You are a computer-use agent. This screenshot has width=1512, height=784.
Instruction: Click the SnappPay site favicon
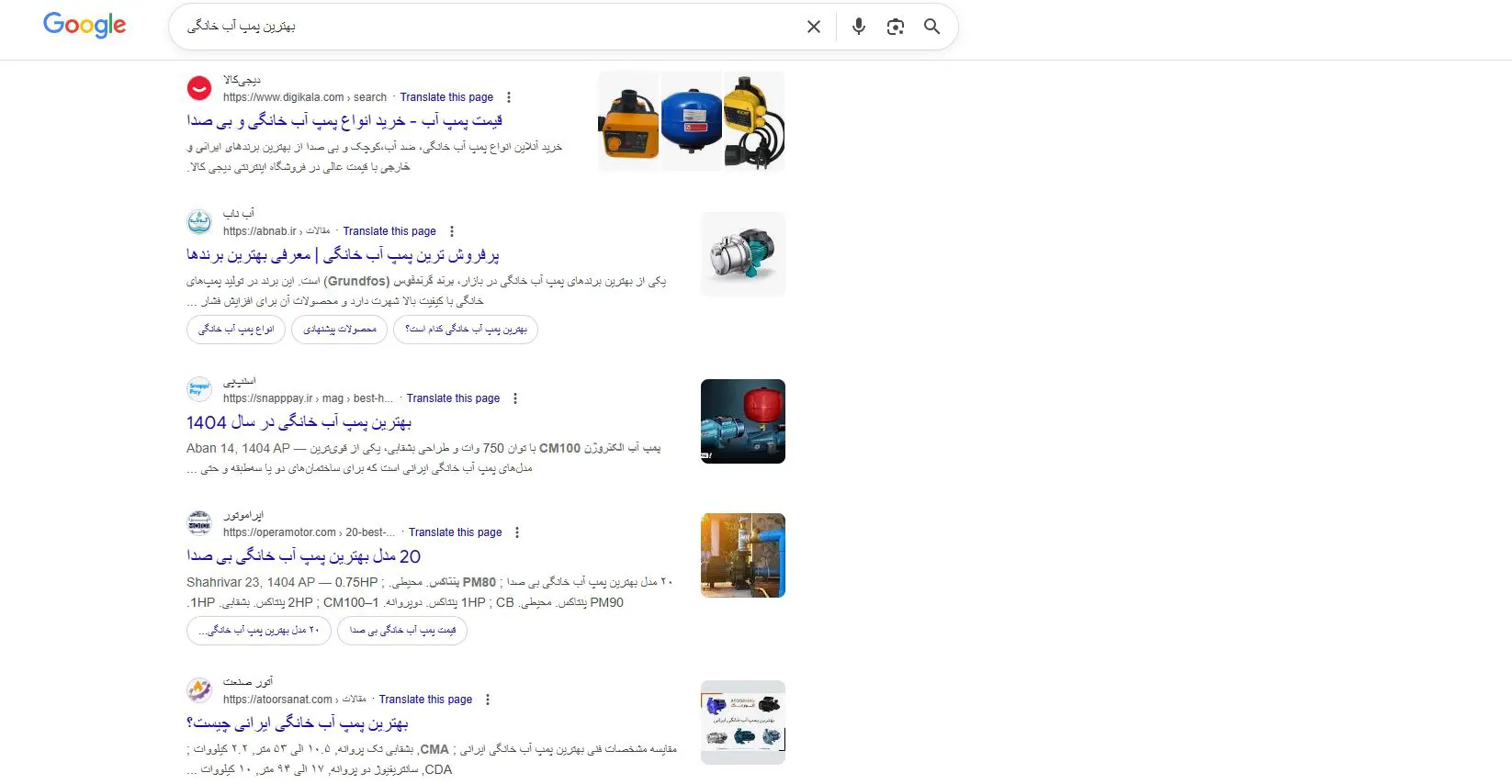(199, 389)
